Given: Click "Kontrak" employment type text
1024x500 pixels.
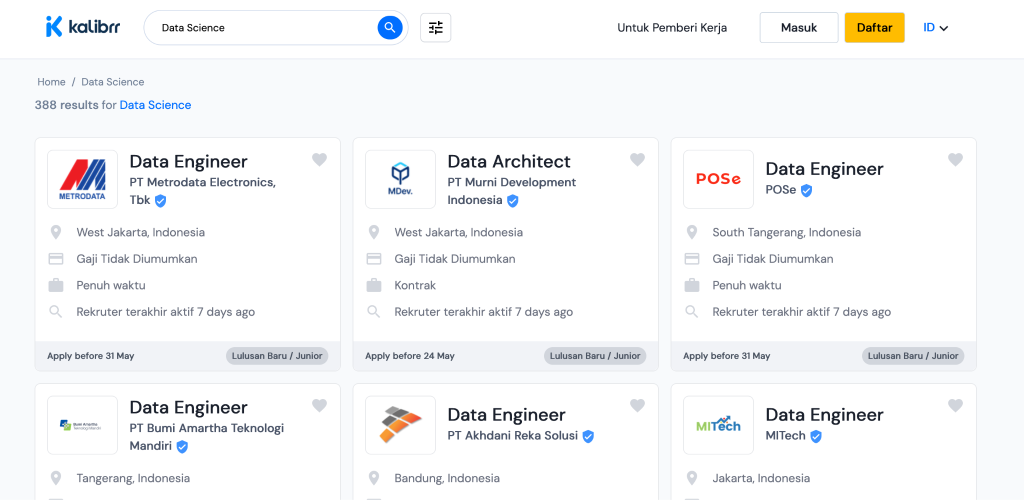Looking at the screenshot, I should pos(415,285).
